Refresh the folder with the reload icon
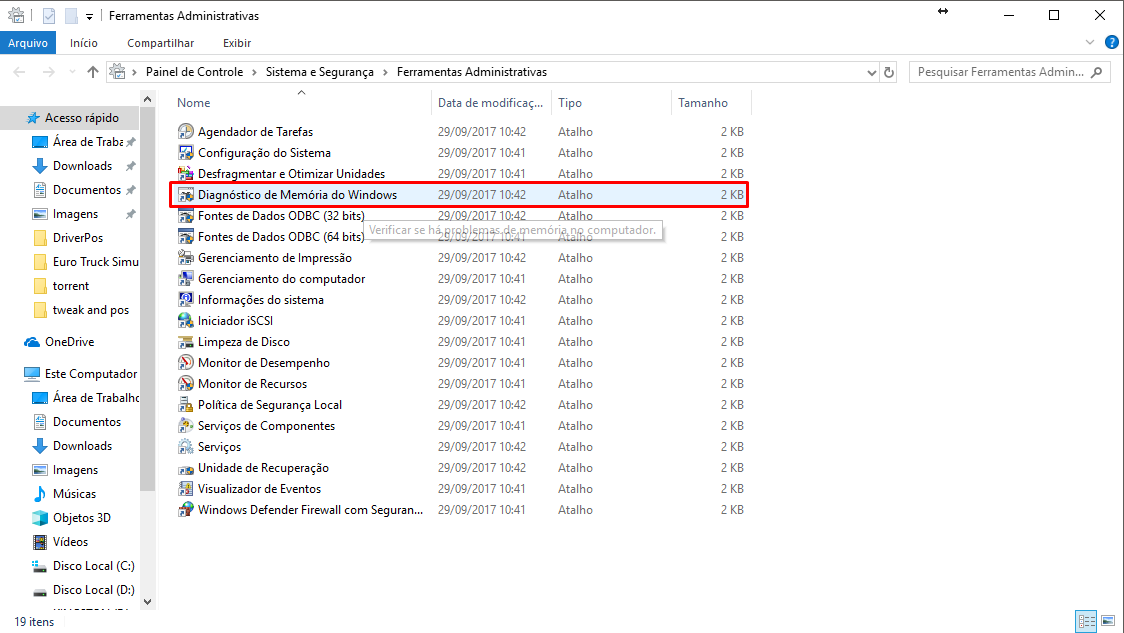 coord(889,72)
